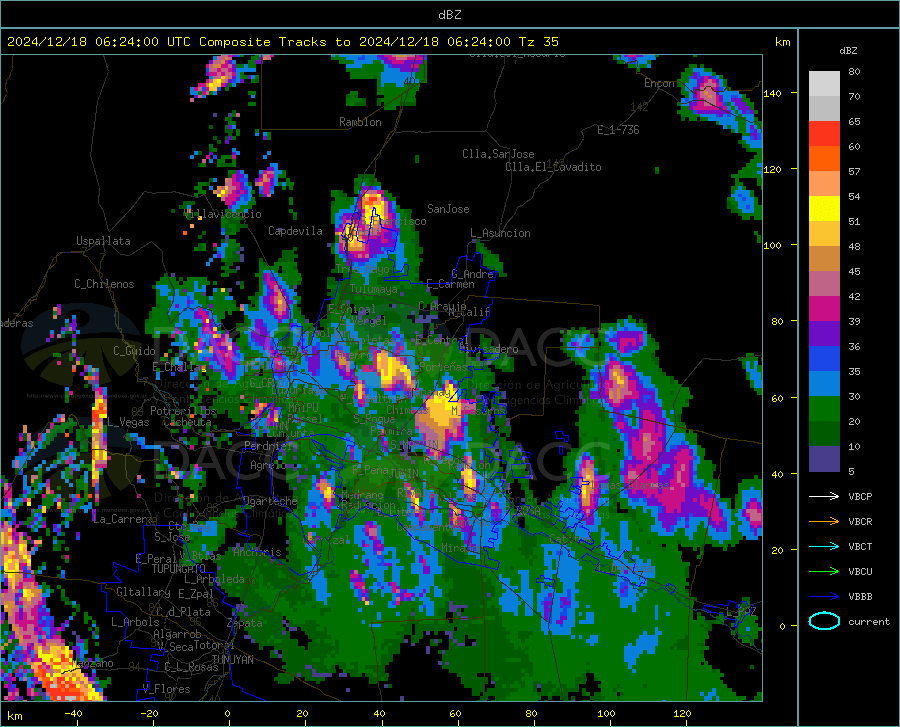Click the green VBCU arrow symbol in legend
The image size is (900, 727).
[824, 571]
